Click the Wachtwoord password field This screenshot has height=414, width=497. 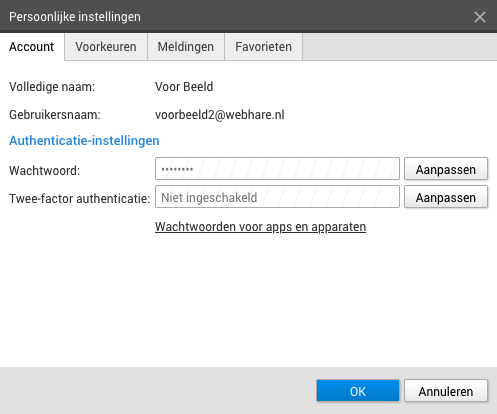pos(277,169)
